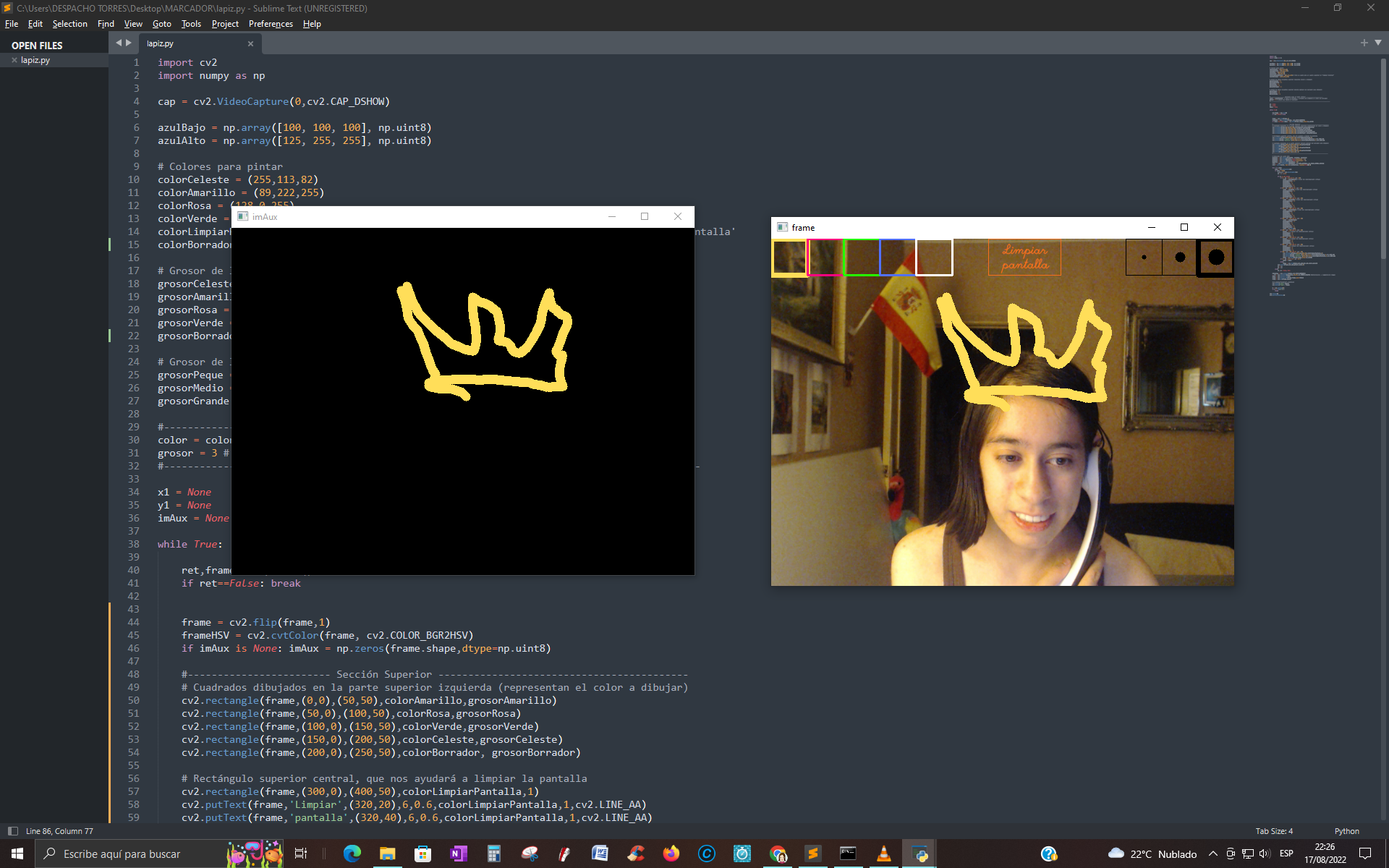
Task: Click the back navigation arrow above the sidebar
Action: (x=118, y=42)
